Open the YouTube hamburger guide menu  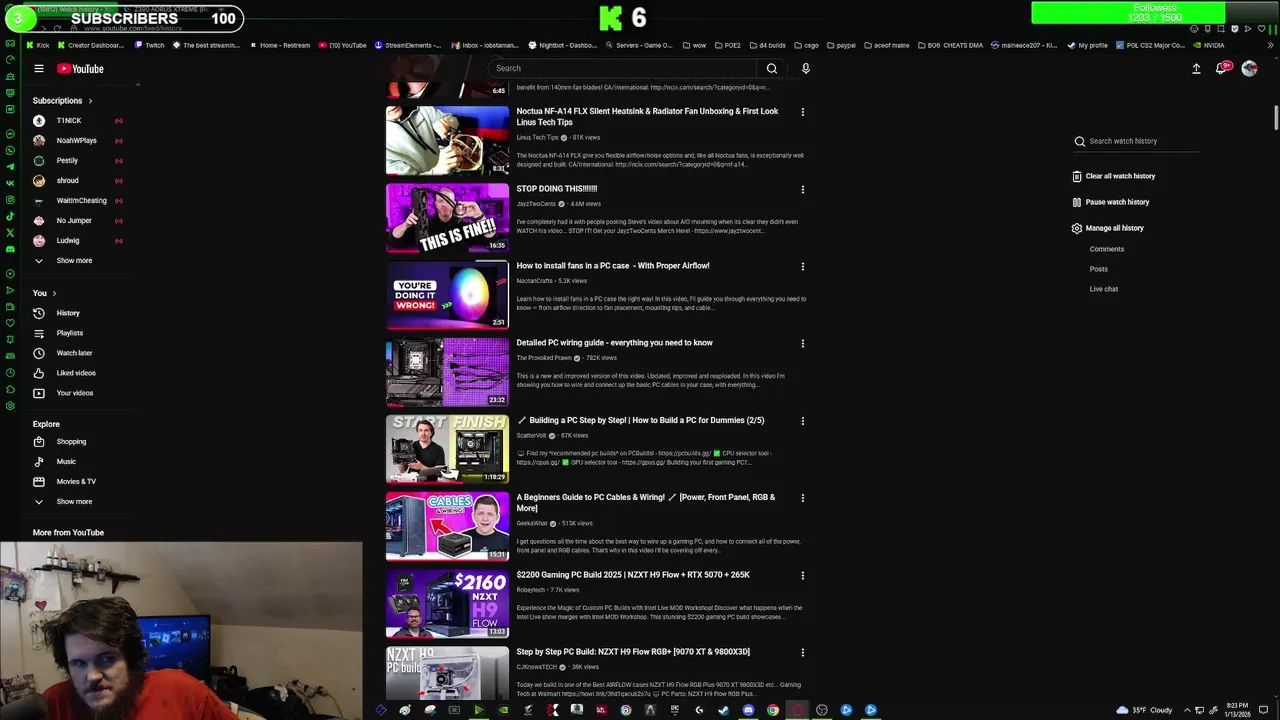pyautogui.click(x=39, y=69)
